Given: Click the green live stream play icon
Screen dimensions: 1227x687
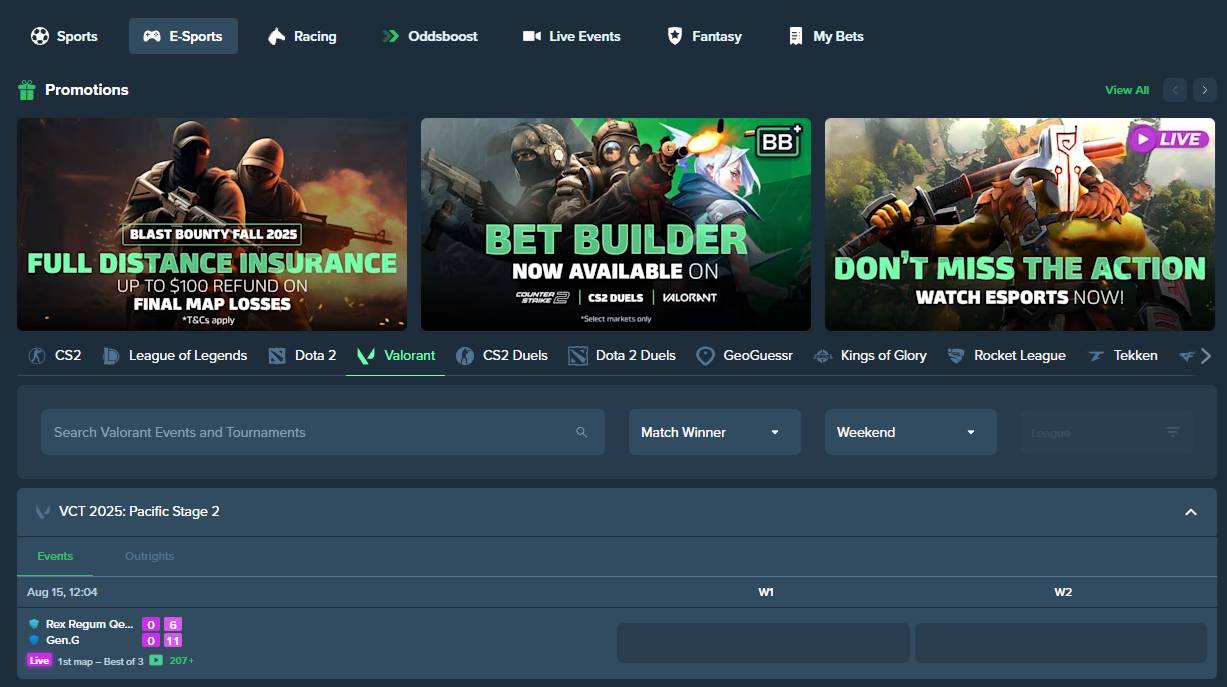Looking at the screenshot, I should tap(156, 661).
